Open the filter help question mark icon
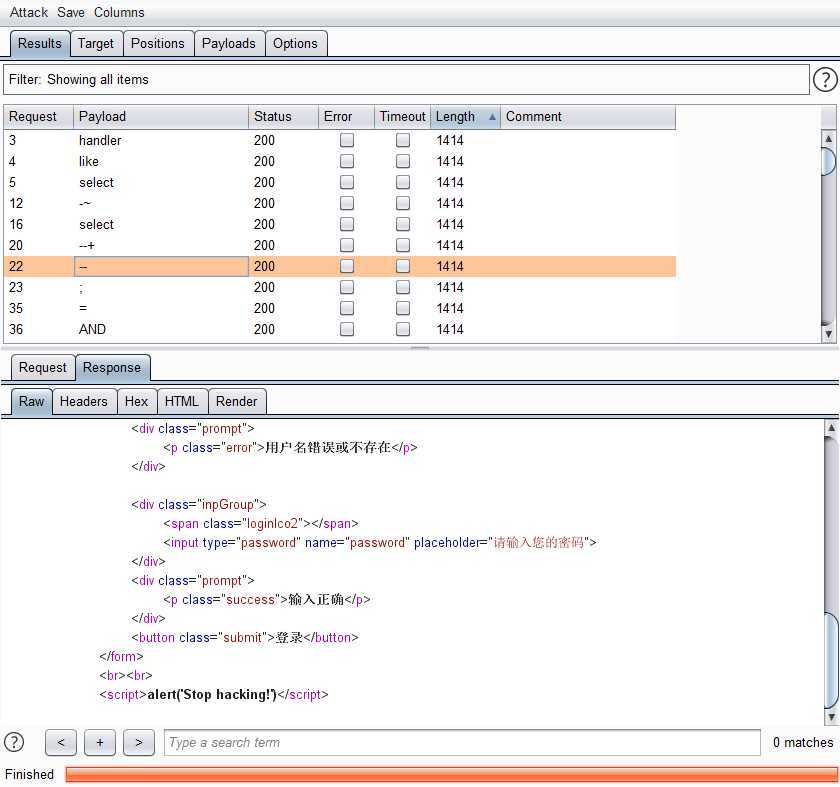Screen dimensions: 840x787 click(824, 80)
